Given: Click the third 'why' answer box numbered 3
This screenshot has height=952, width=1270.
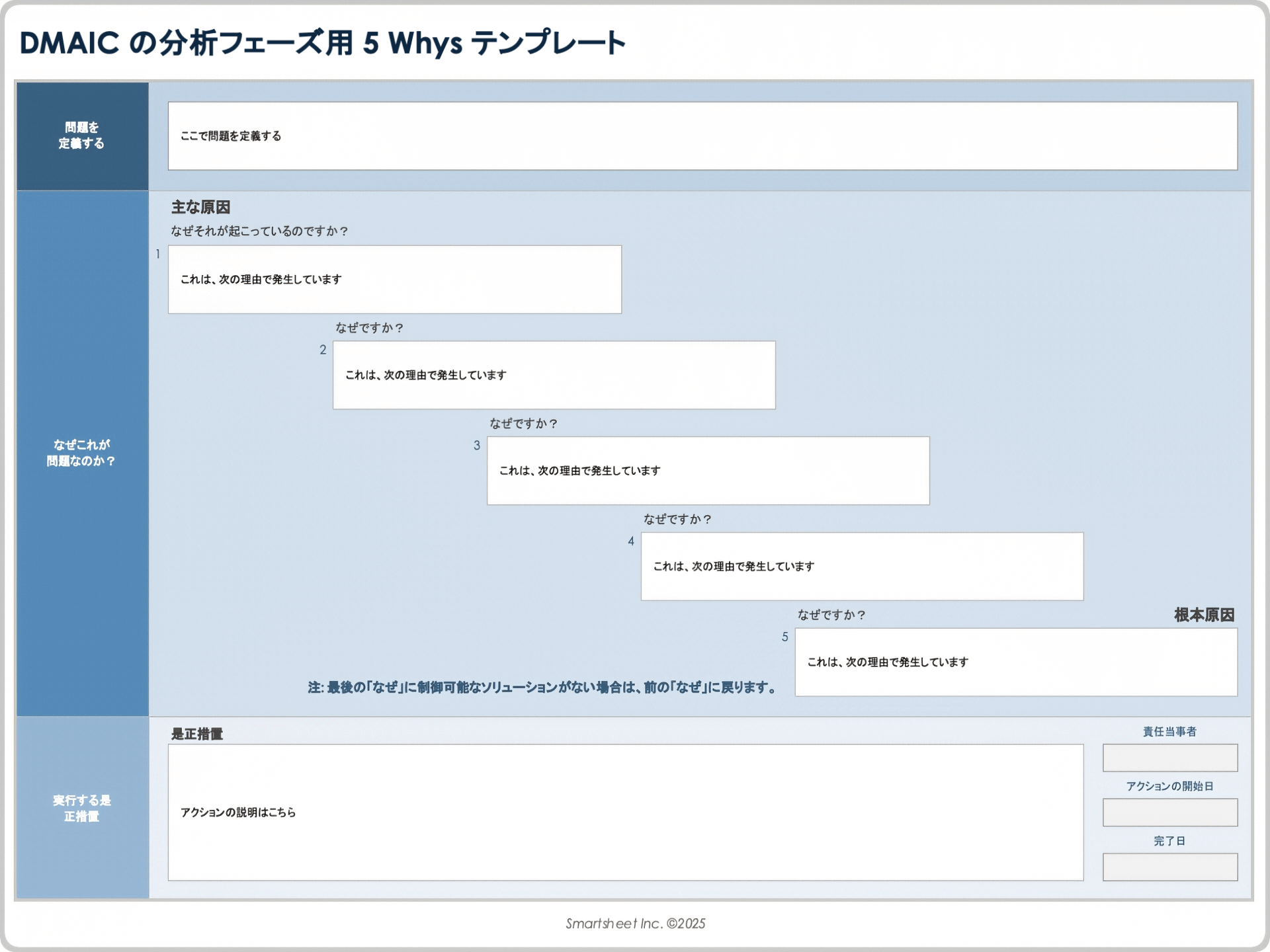Looking at the screenshot, I should pos(708,471).
